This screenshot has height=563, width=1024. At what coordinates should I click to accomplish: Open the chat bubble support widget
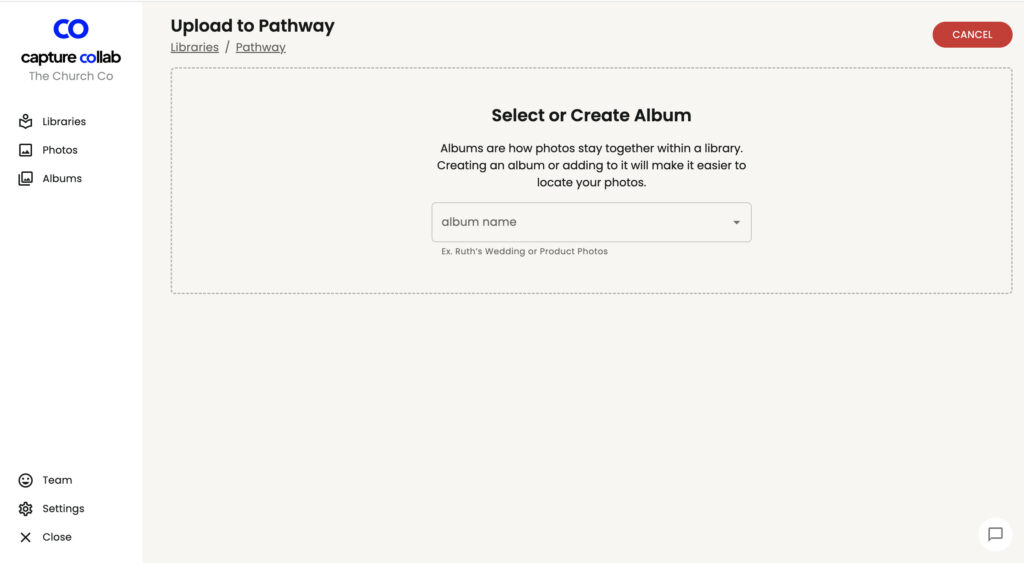tap(995, 534)
